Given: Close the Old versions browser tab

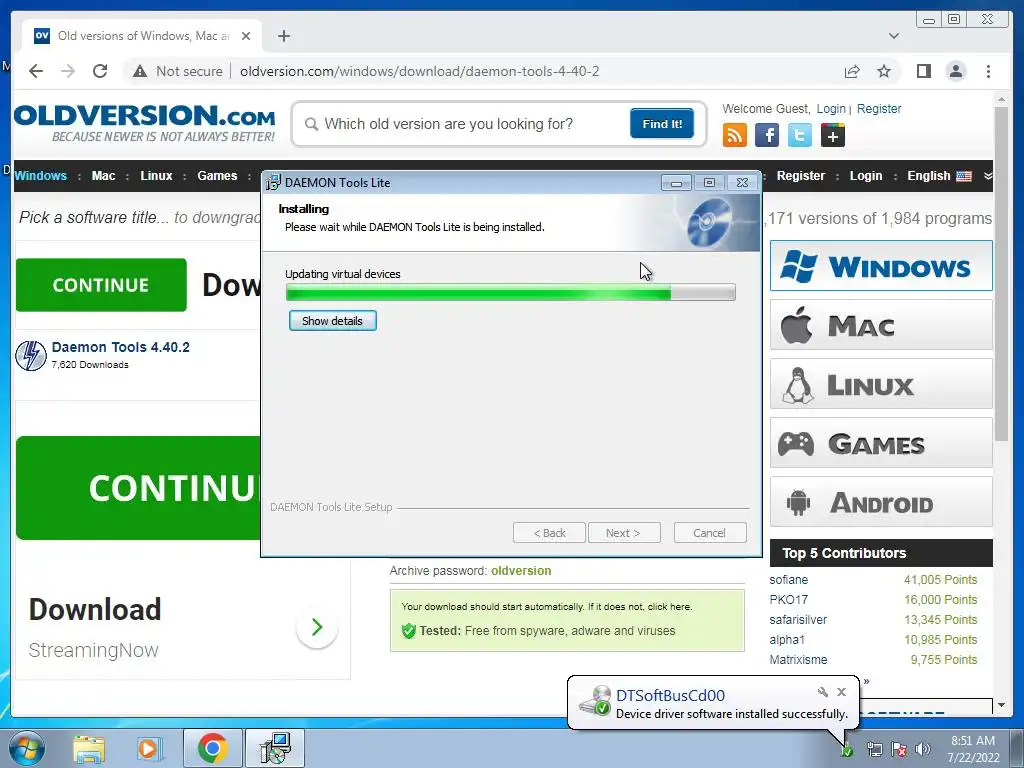Looking at the screenshot, I should pyautogui.click(x=246, y=36).
